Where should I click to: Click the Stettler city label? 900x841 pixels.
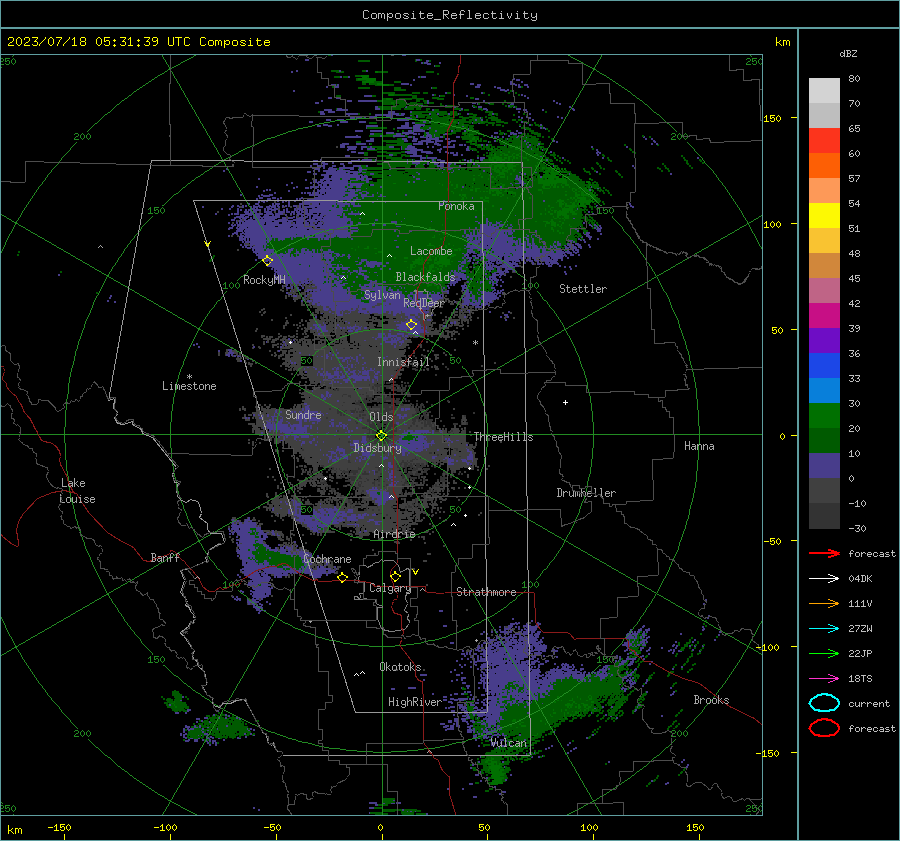[583, 289]
